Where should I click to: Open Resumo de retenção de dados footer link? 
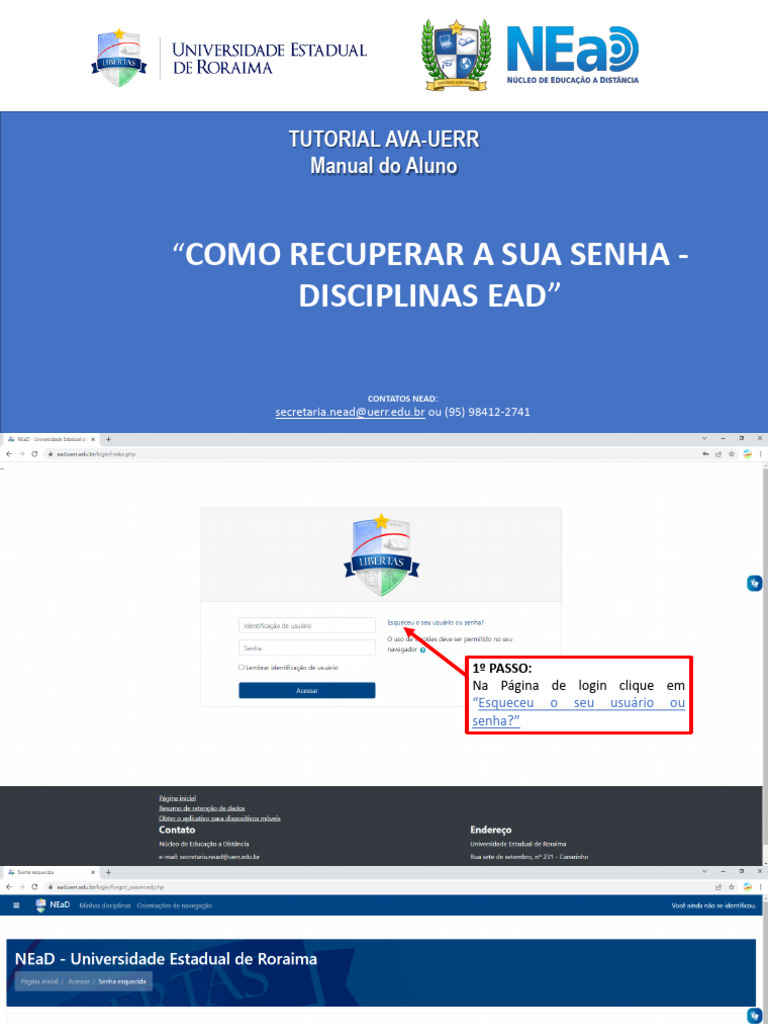pos(202,808)
